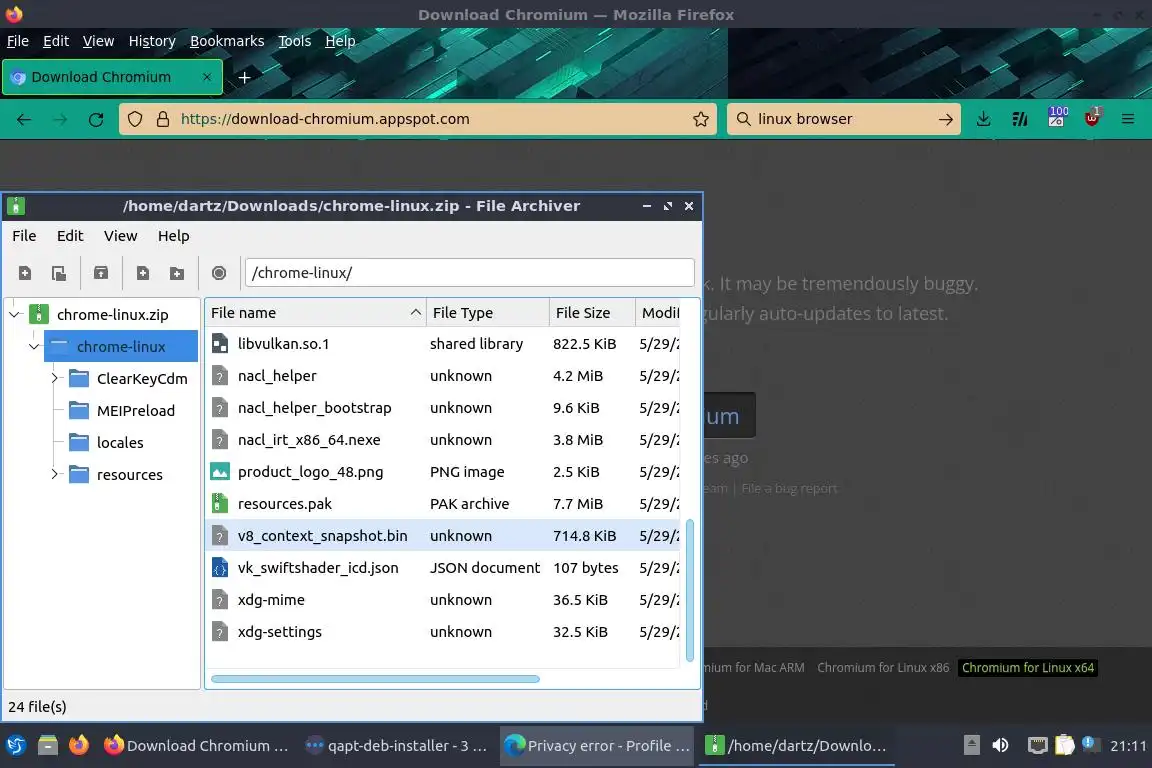Click clipboard icon in system tray
This screenshot has width=1152, height=768.
click(1065, 745)
